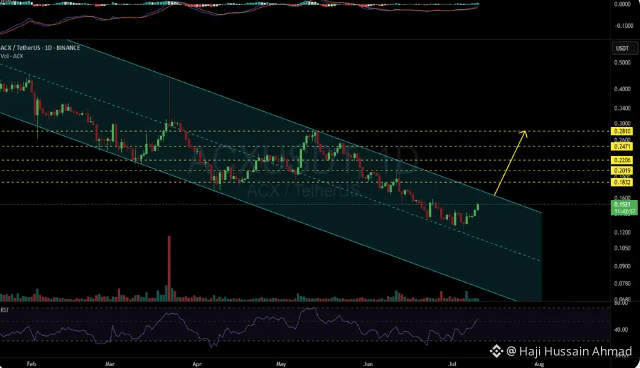Click the Jul label on time axis

[x=452, y=364]
